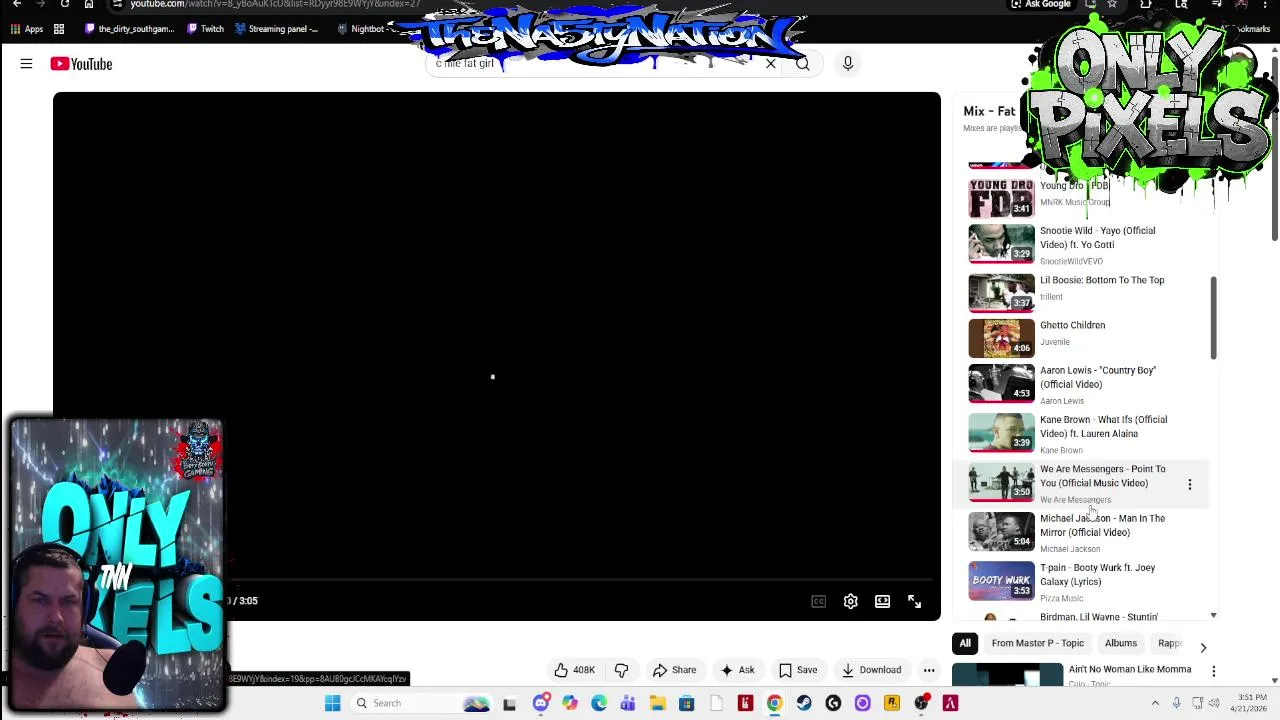Image resolution: width=1280 pixels, height=720 pixels.
Task: Like the video with 408K likes
Action: click(x=575, y=670)
